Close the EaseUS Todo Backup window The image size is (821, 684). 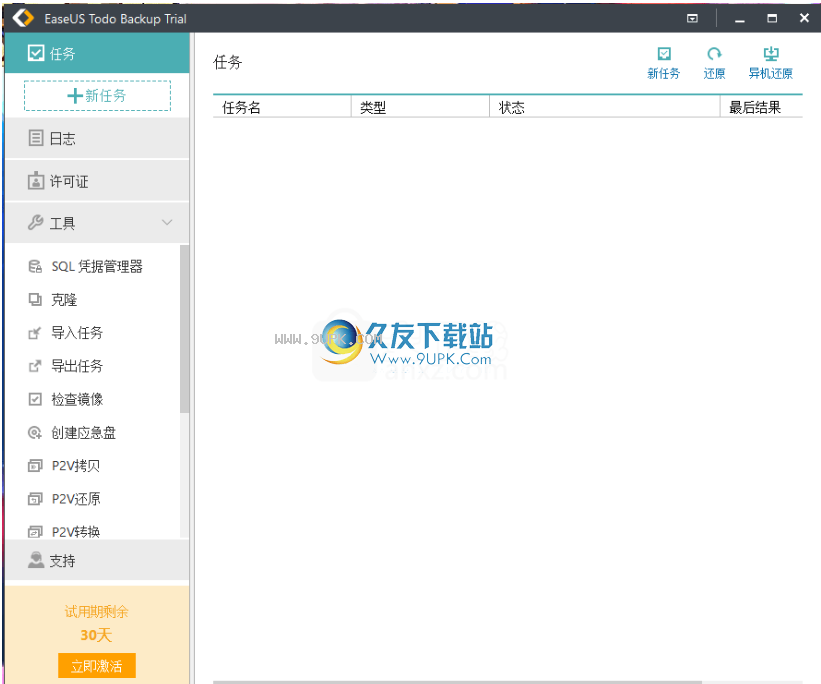coord(804,18)
